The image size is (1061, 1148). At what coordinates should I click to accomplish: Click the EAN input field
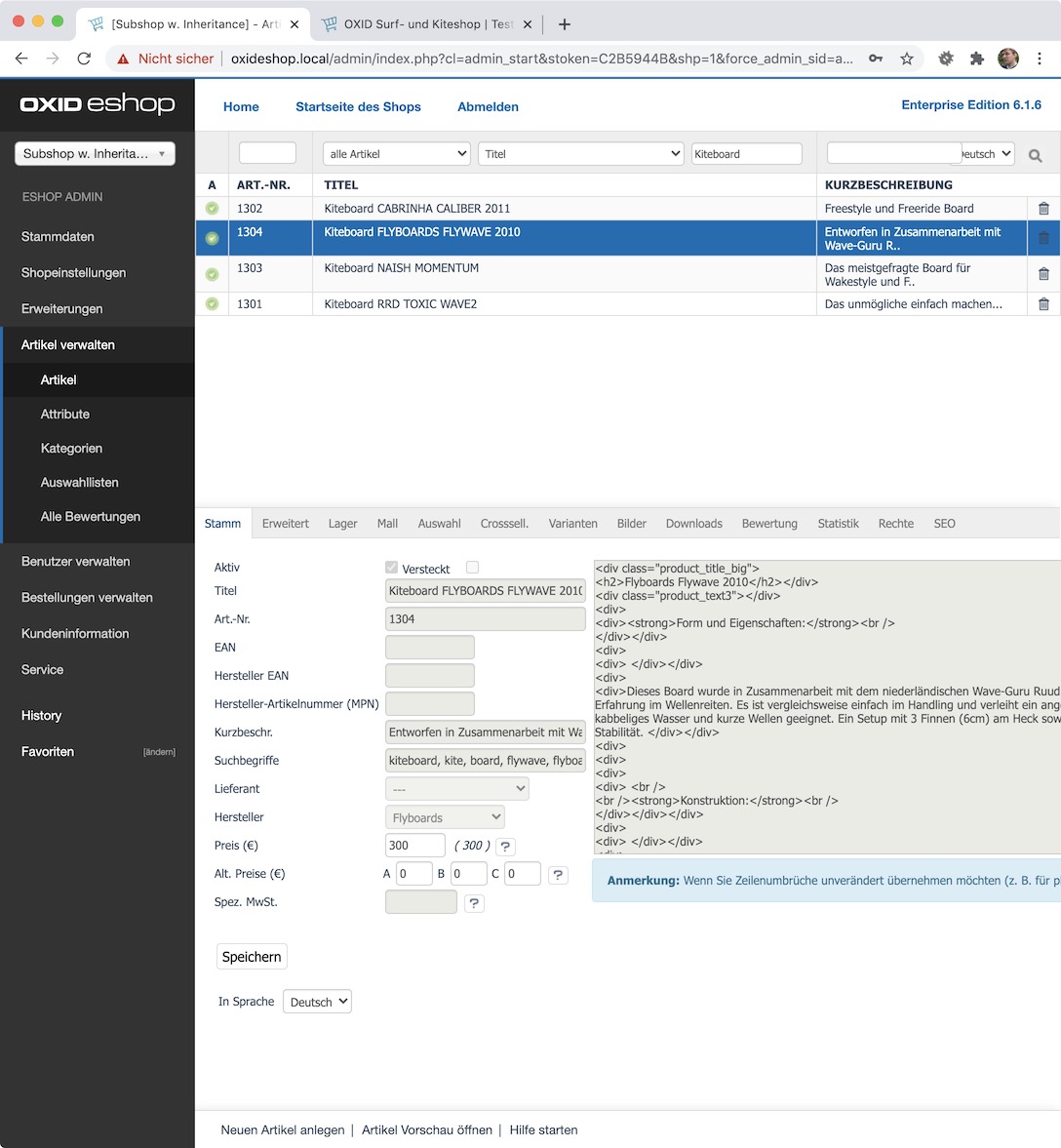(x=430, y=648)
